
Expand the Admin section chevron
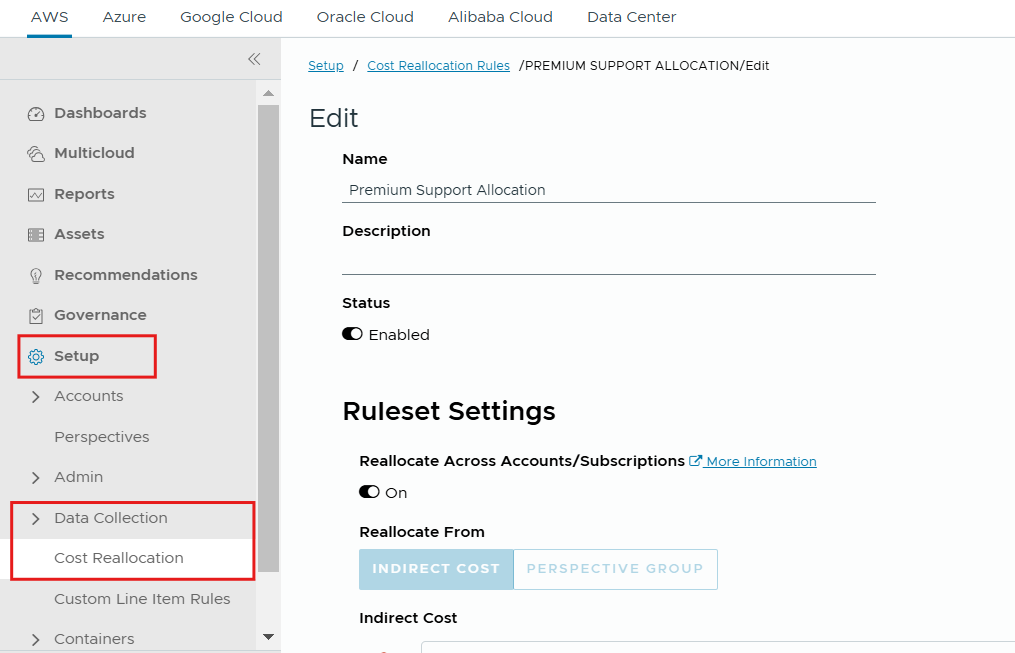click(36, 478)
